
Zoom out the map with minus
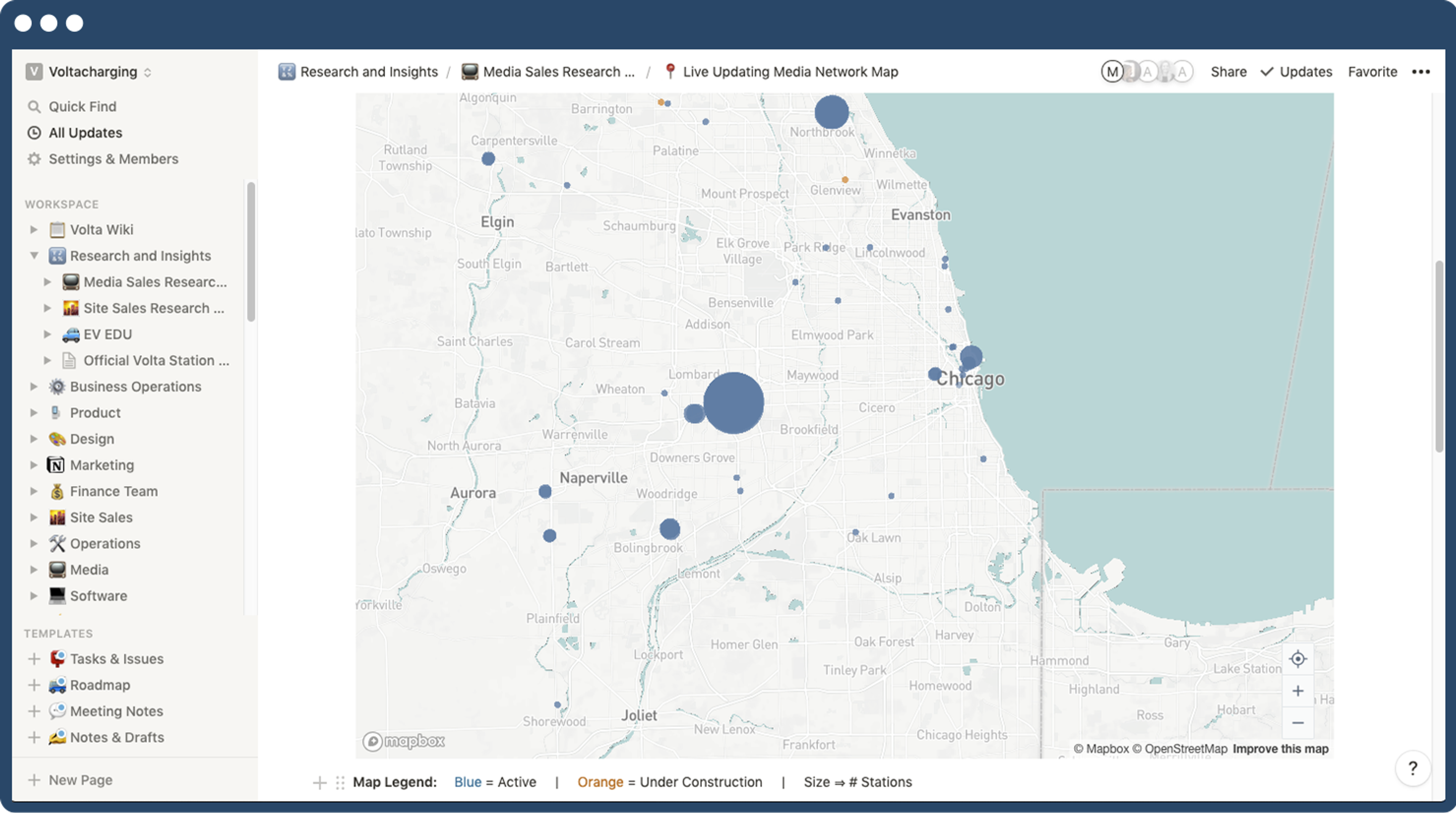pyautogui.click(x=1298, y=723)
